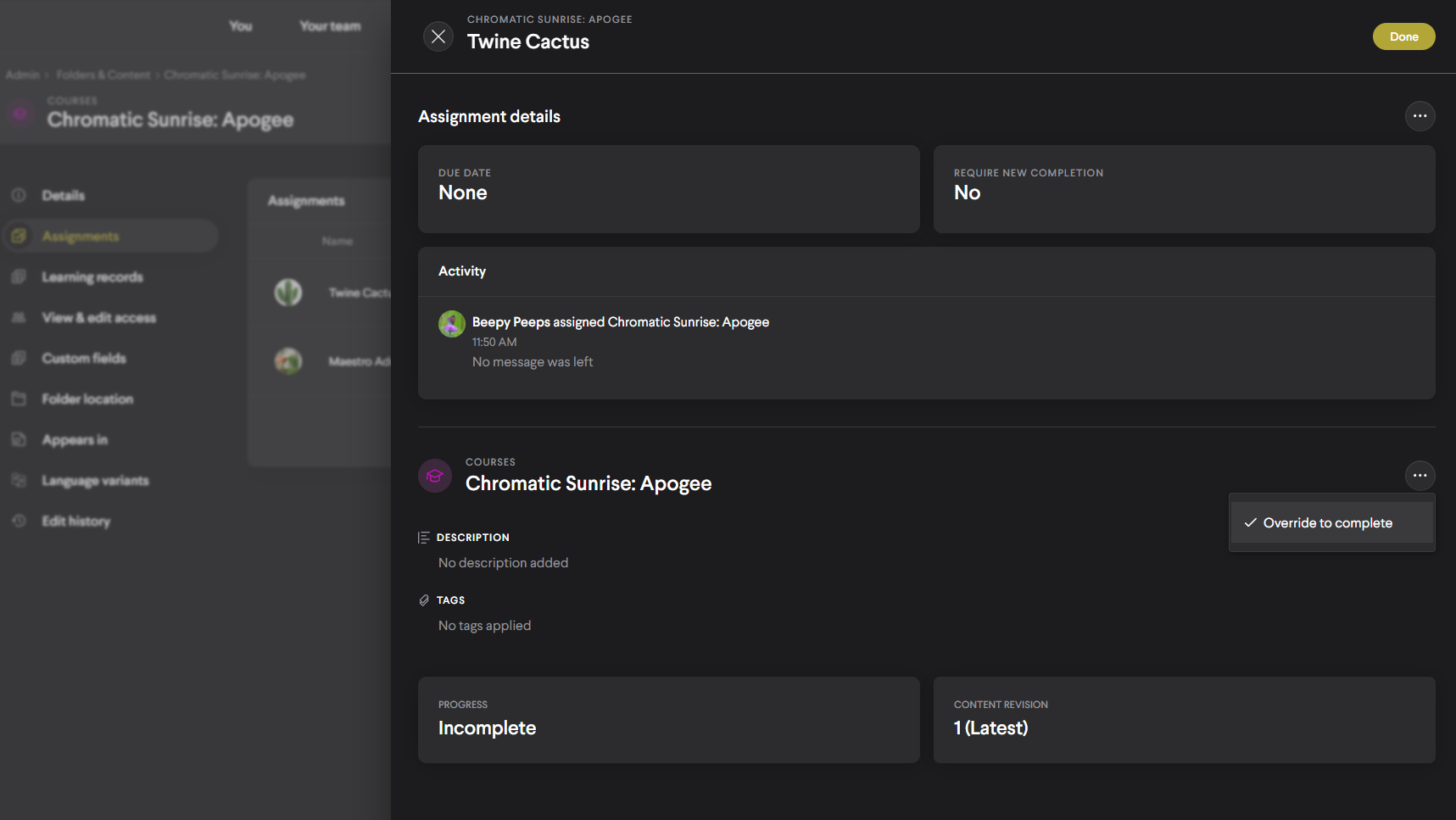Screen dimensions: 1456x820
Task: Switch to the Your team tab
Action: click(x=330, y=26)
